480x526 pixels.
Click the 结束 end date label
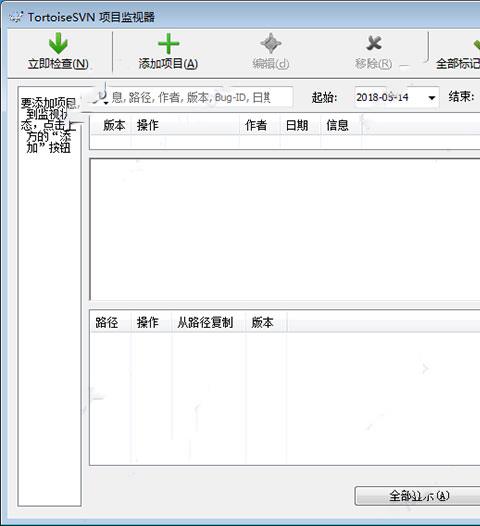coord(462,97)
